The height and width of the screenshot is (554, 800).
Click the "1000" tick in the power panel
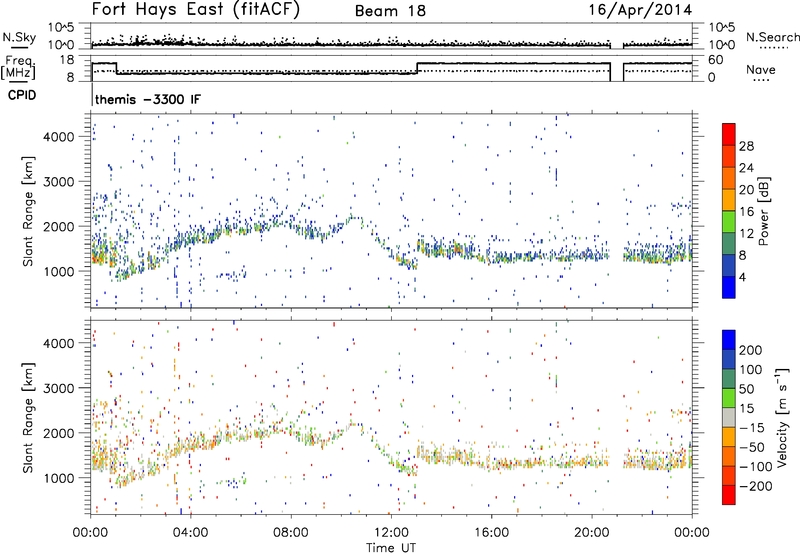tap(58, 271)
